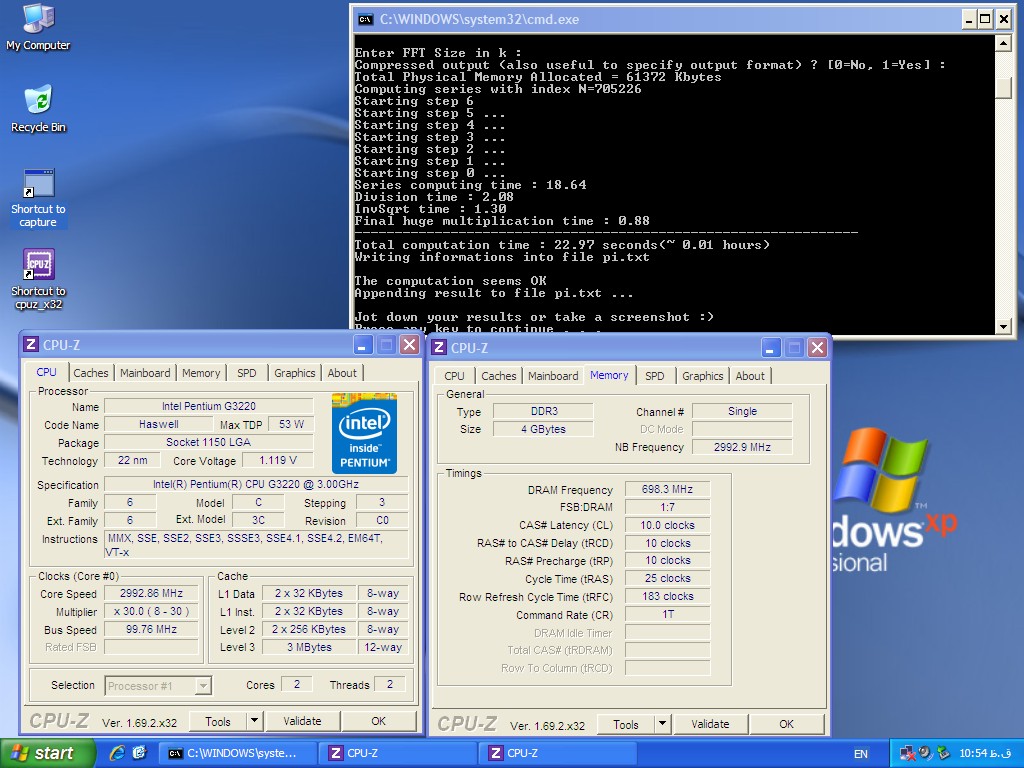Click the cmd.exe scrollbar thumb
The width and height of the screenshot is (1024, 768).
tap(1004, 87)
